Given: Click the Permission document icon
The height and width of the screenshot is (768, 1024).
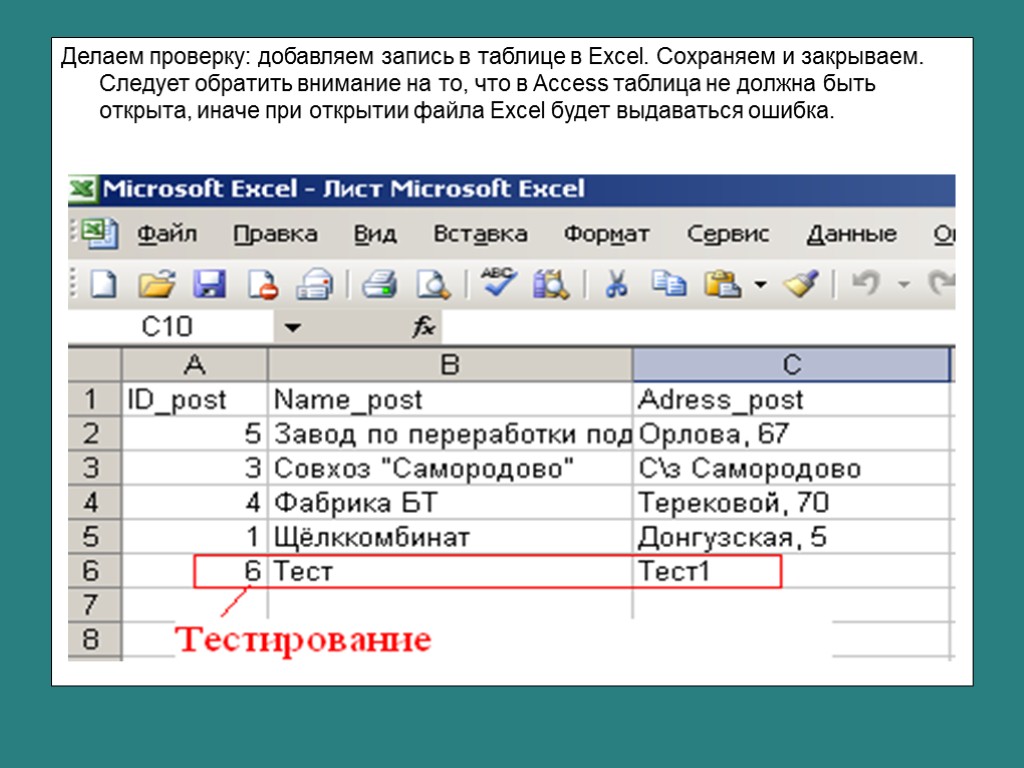Looking at the screenshot, I should tap(263, 284).
